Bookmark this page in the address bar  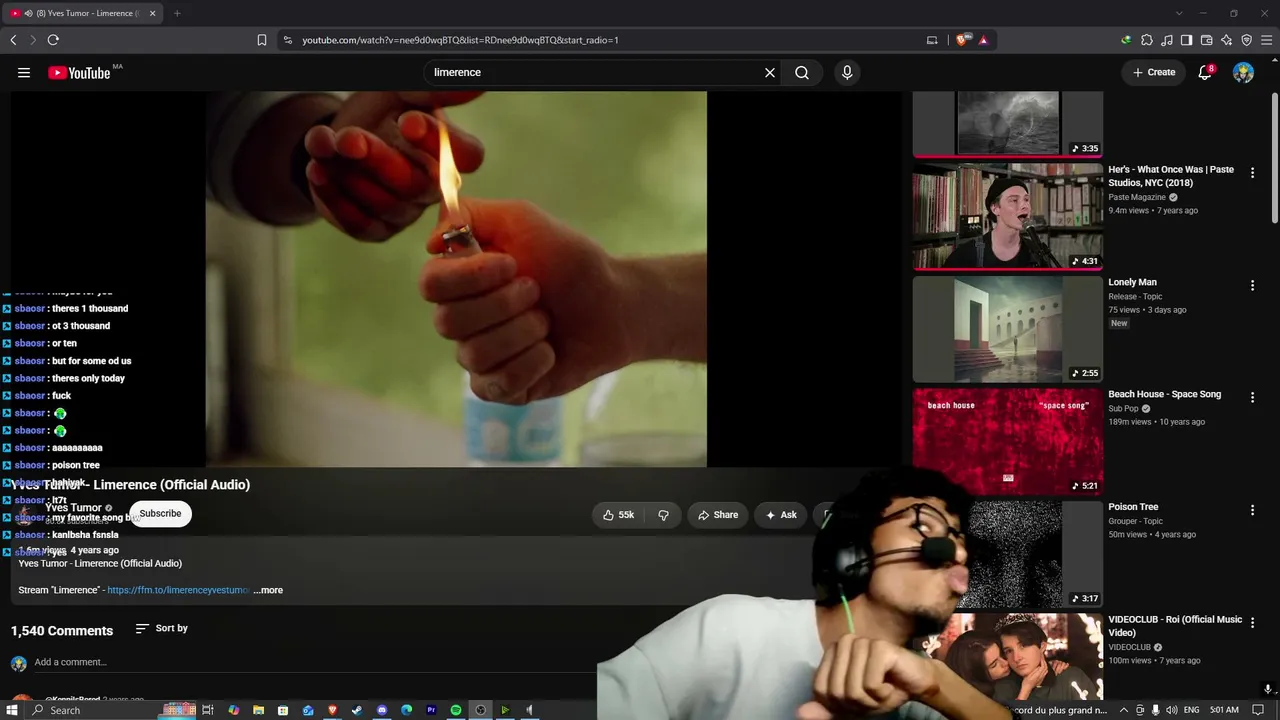(x=262, y=40)
